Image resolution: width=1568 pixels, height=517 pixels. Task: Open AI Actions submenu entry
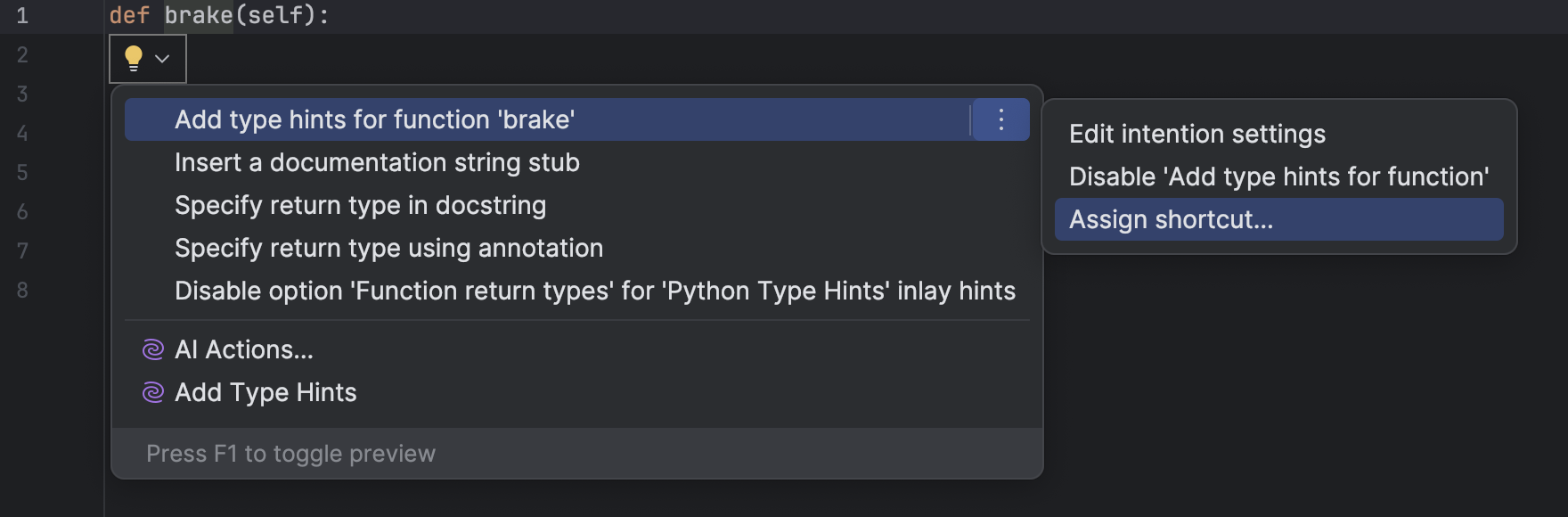pos(243,349)
